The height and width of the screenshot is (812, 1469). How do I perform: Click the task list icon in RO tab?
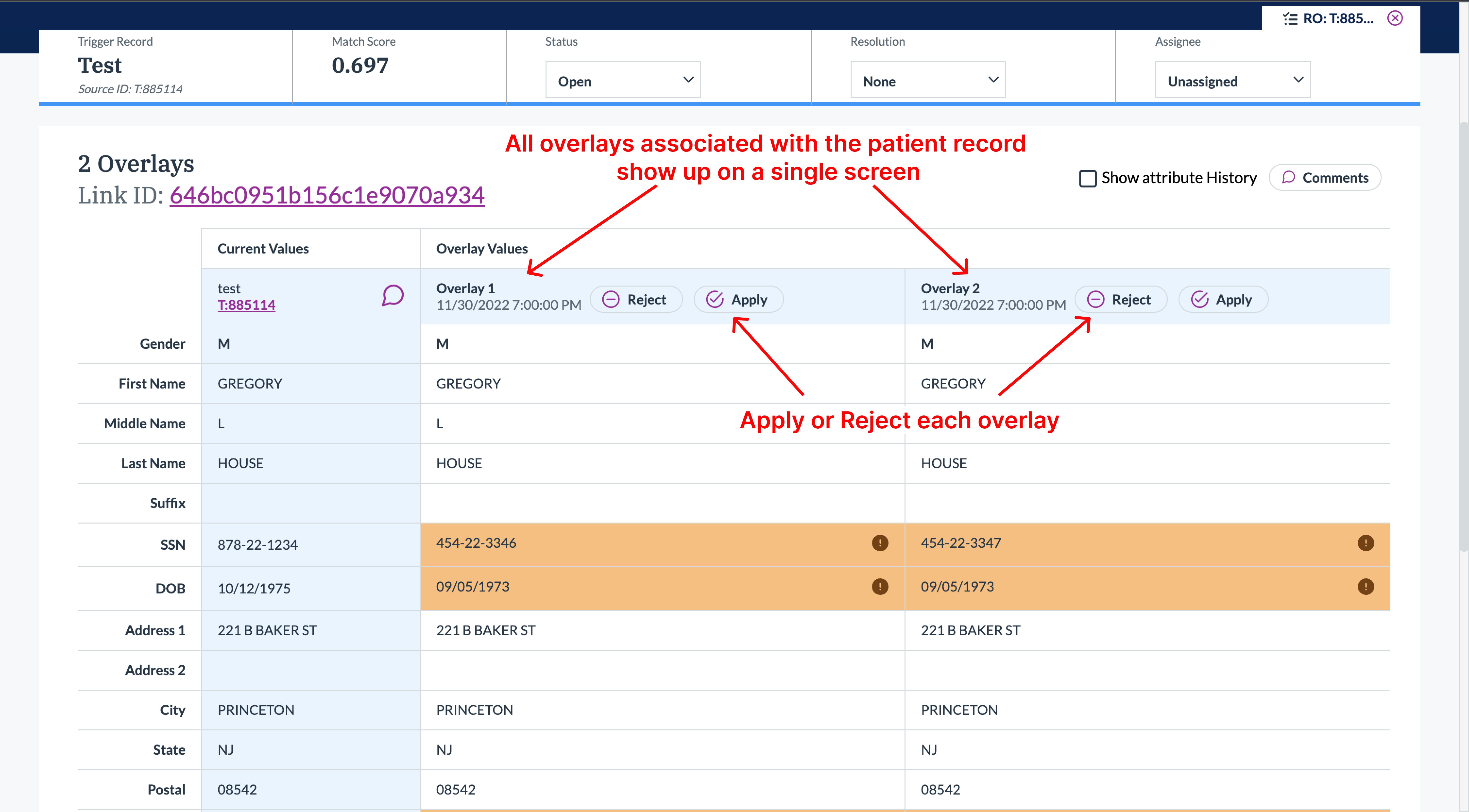pyautogui.click(x=1290, y=19)
